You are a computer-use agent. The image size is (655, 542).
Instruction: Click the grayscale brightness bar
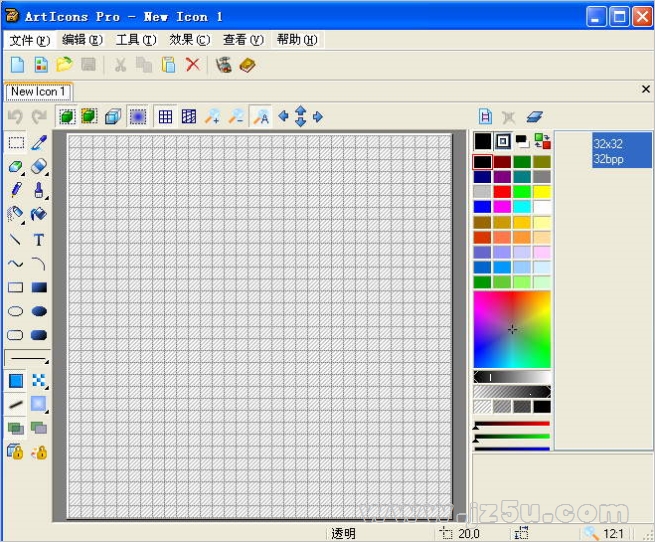click(512, 377)
